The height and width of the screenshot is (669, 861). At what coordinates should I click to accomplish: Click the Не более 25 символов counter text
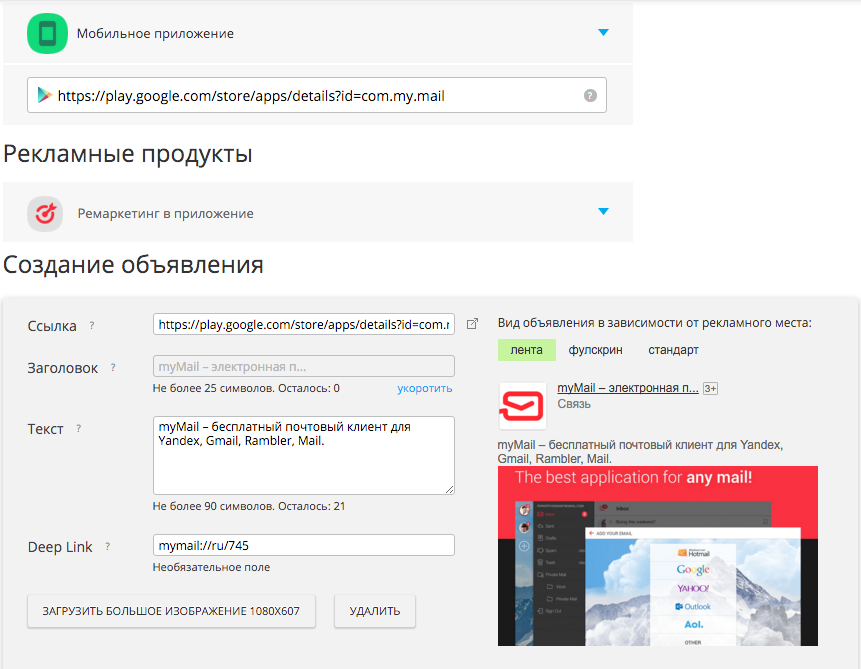tap(246, 388)
